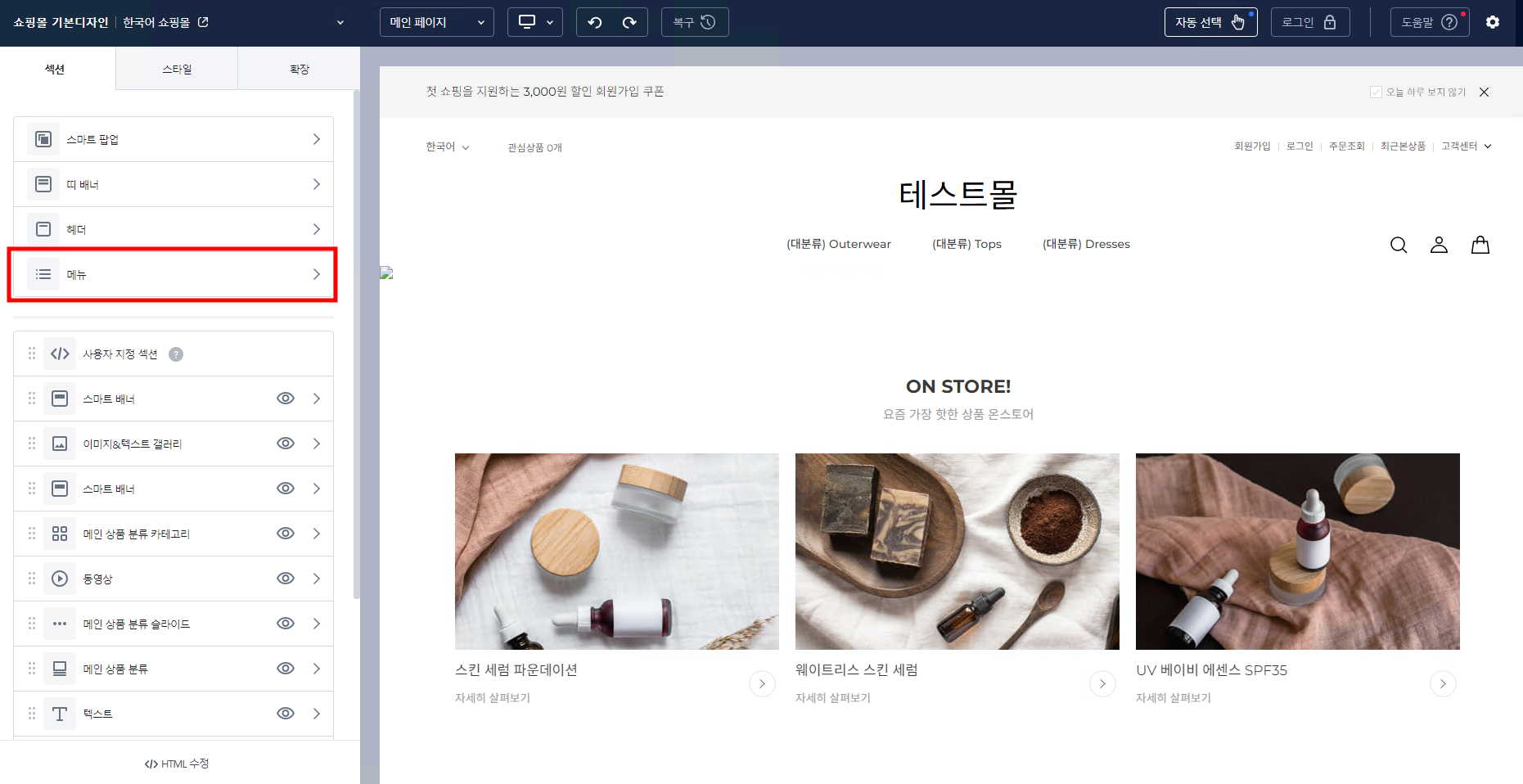The height and width of the screenshot is (784, 1523).
Task: Toggle visibility of 스마트 배너 above 메인 상품 분류 카테고리
Action: 286,489
